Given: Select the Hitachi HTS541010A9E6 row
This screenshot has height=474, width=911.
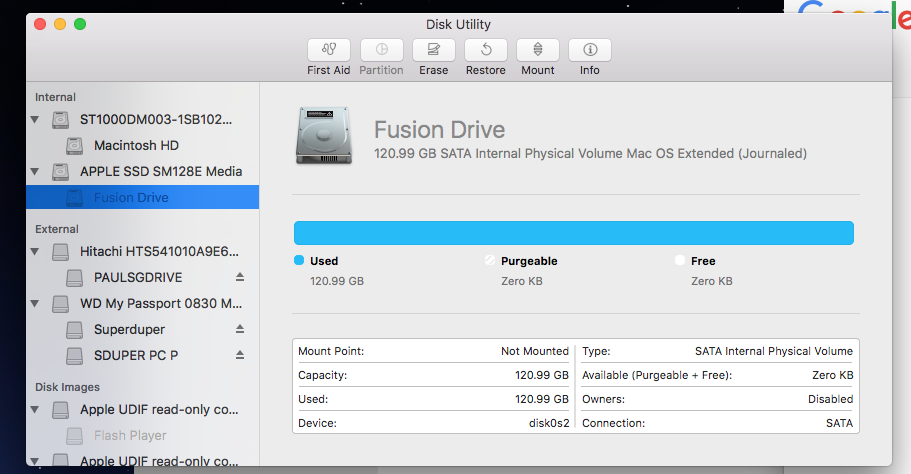Looking at the screenshot, I should [142, 252].
